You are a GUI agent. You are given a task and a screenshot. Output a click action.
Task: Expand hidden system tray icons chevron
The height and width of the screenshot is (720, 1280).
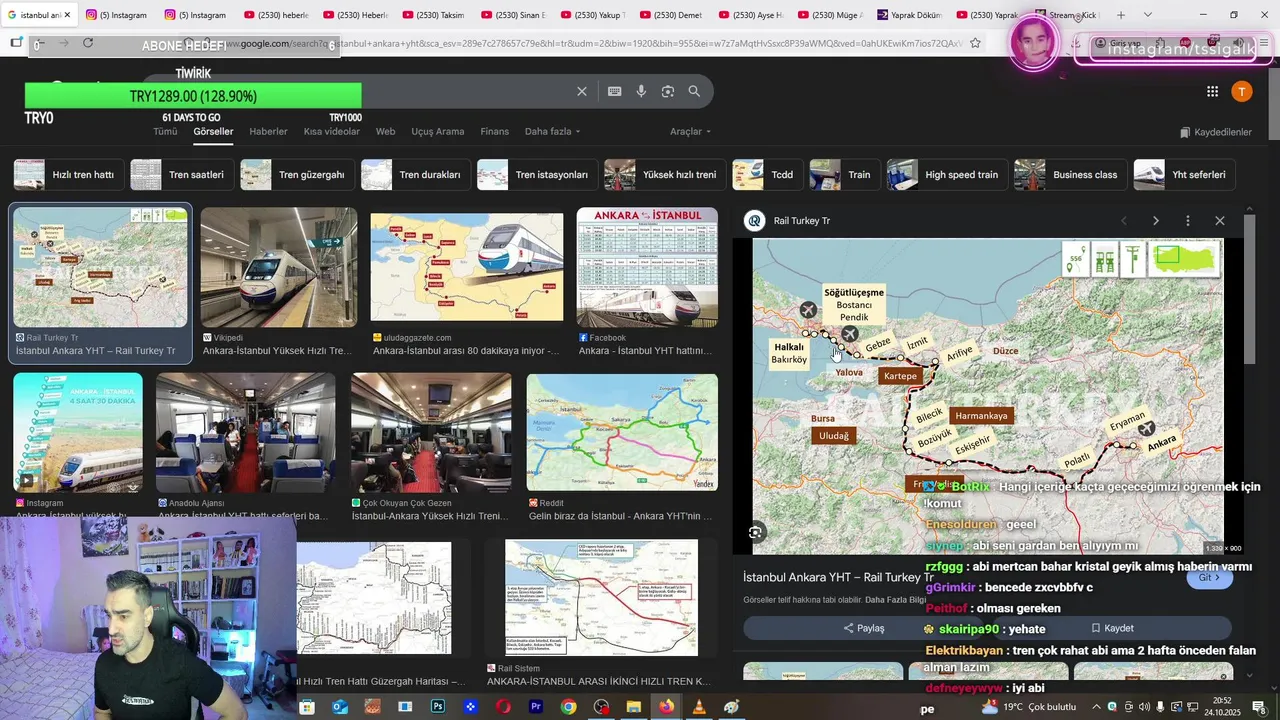click(x=1097, y=707)
